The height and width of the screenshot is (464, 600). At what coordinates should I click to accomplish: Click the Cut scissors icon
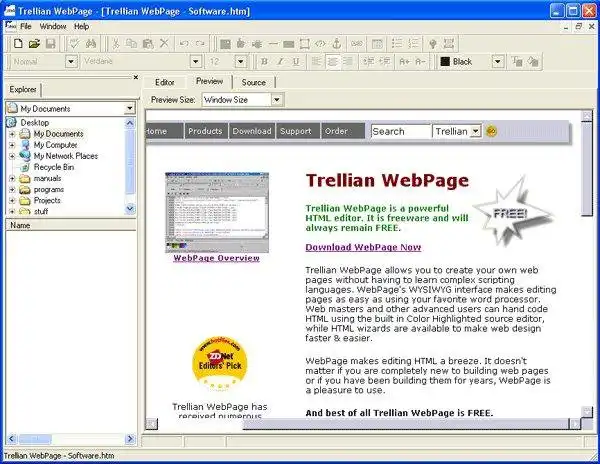(115, 44)
